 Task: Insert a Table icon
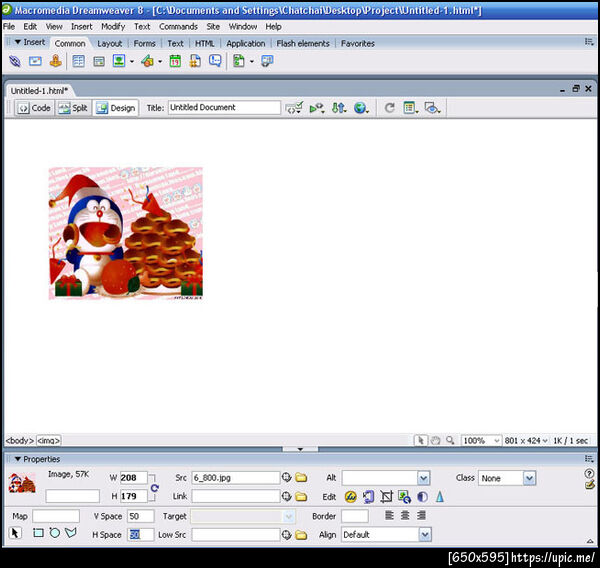[78, 61]
